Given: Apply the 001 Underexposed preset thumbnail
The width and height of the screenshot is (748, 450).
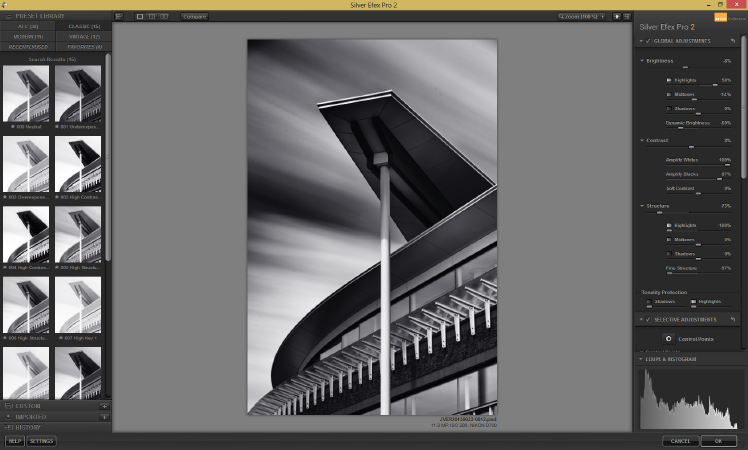Looking at the screenshot, I should tap(78, 94).
